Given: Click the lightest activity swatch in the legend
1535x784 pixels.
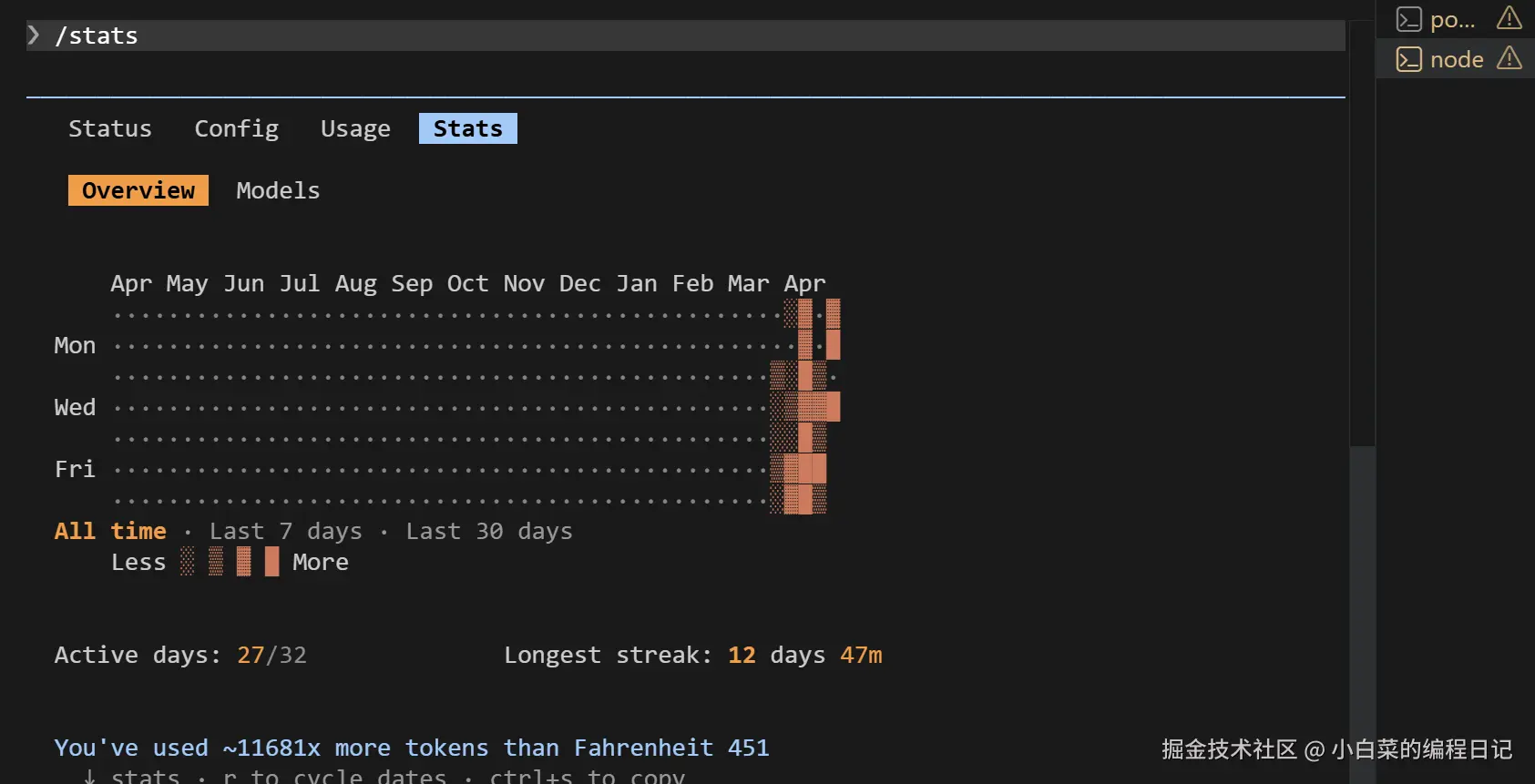Looking at the screenshot, I should pyautogui.click(x=188, y=562).
